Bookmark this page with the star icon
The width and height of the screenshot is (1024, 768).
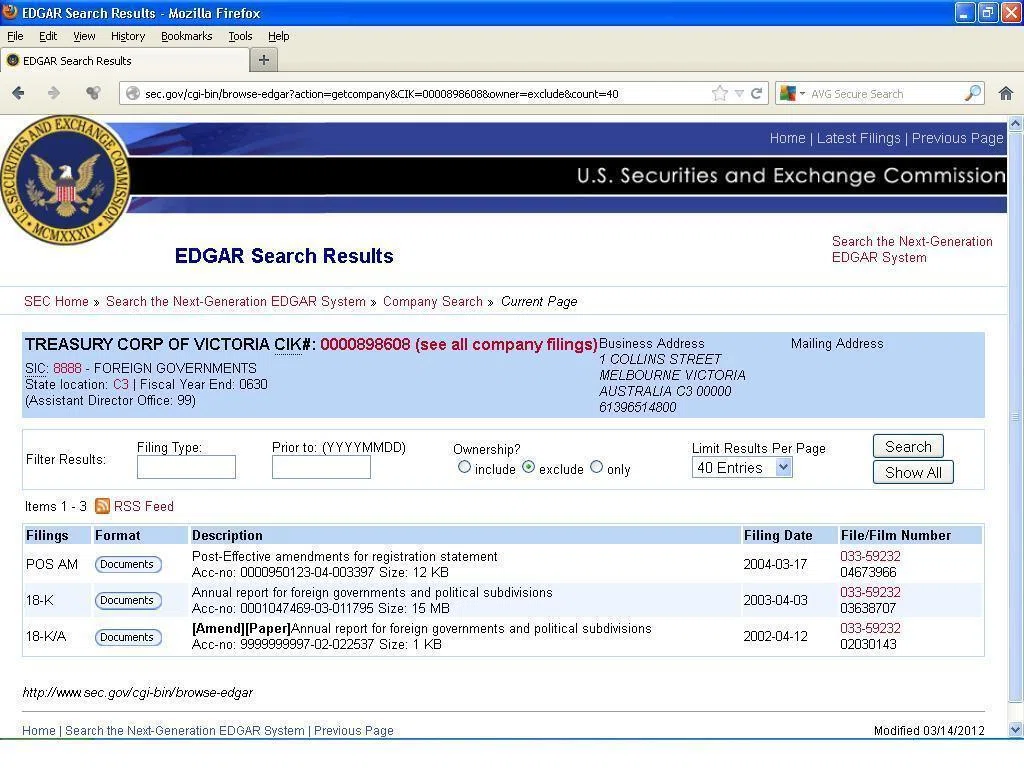pos(720,93)
